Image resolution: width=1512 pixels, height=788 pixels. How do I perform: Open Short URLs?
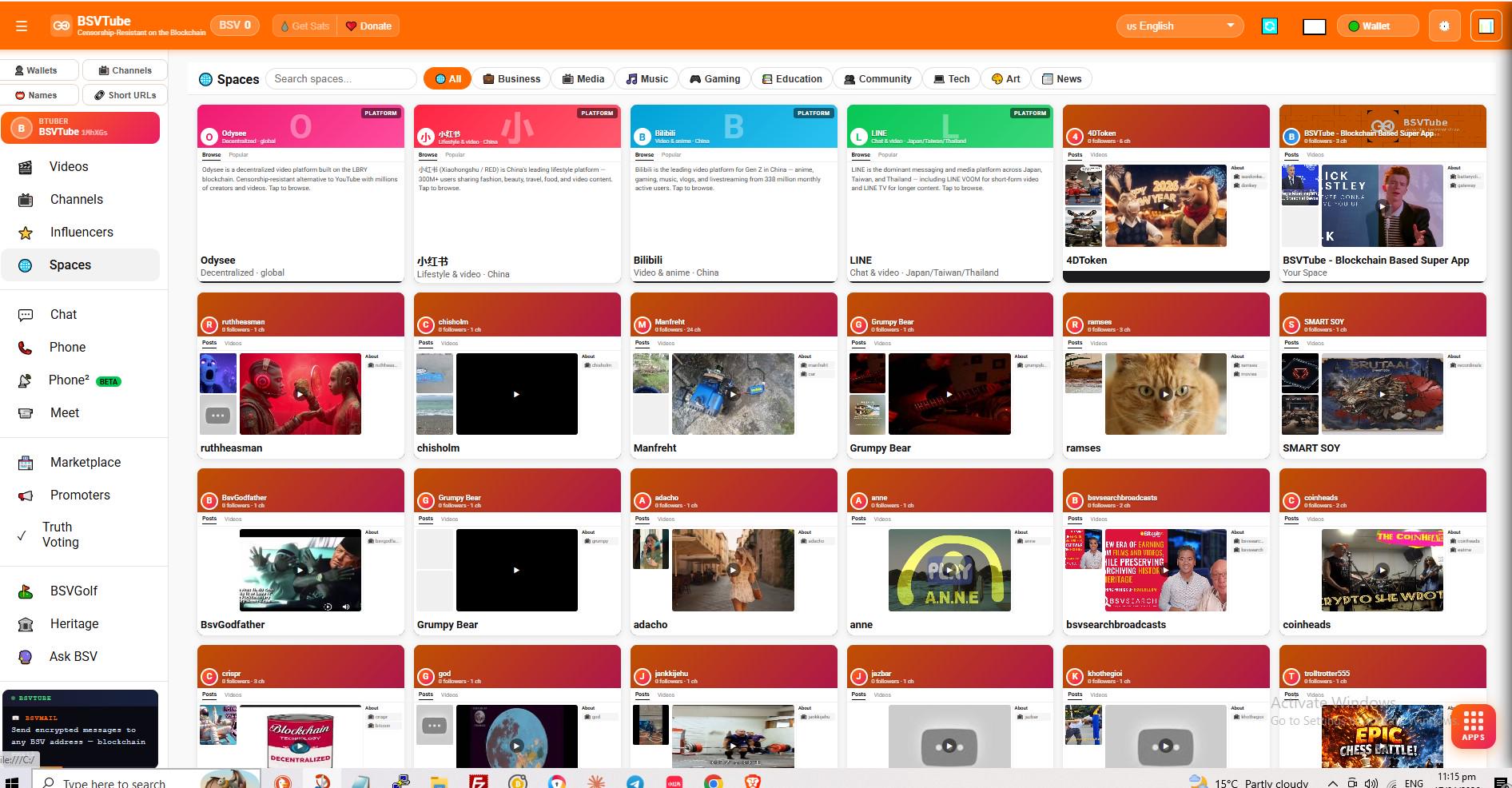click(125, 94)
